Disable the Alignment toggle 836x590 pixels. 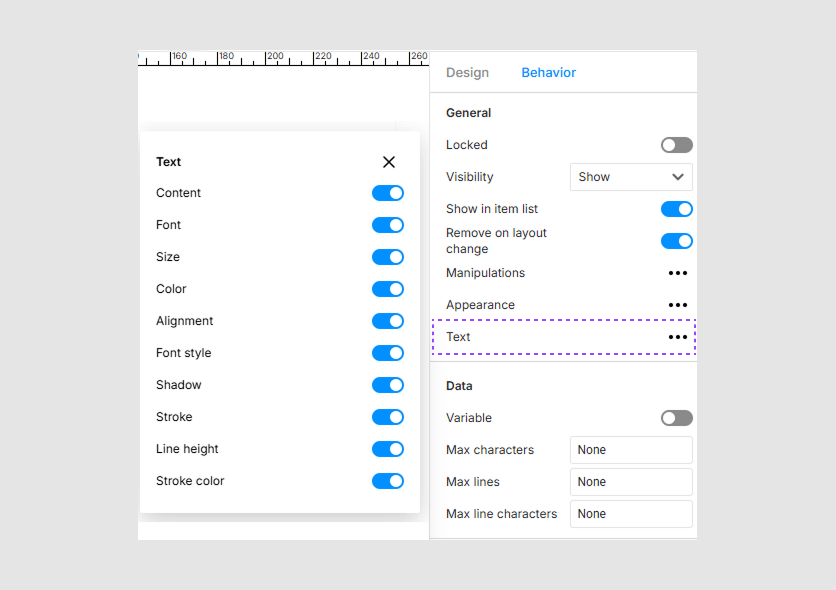(x=388, y=321)
